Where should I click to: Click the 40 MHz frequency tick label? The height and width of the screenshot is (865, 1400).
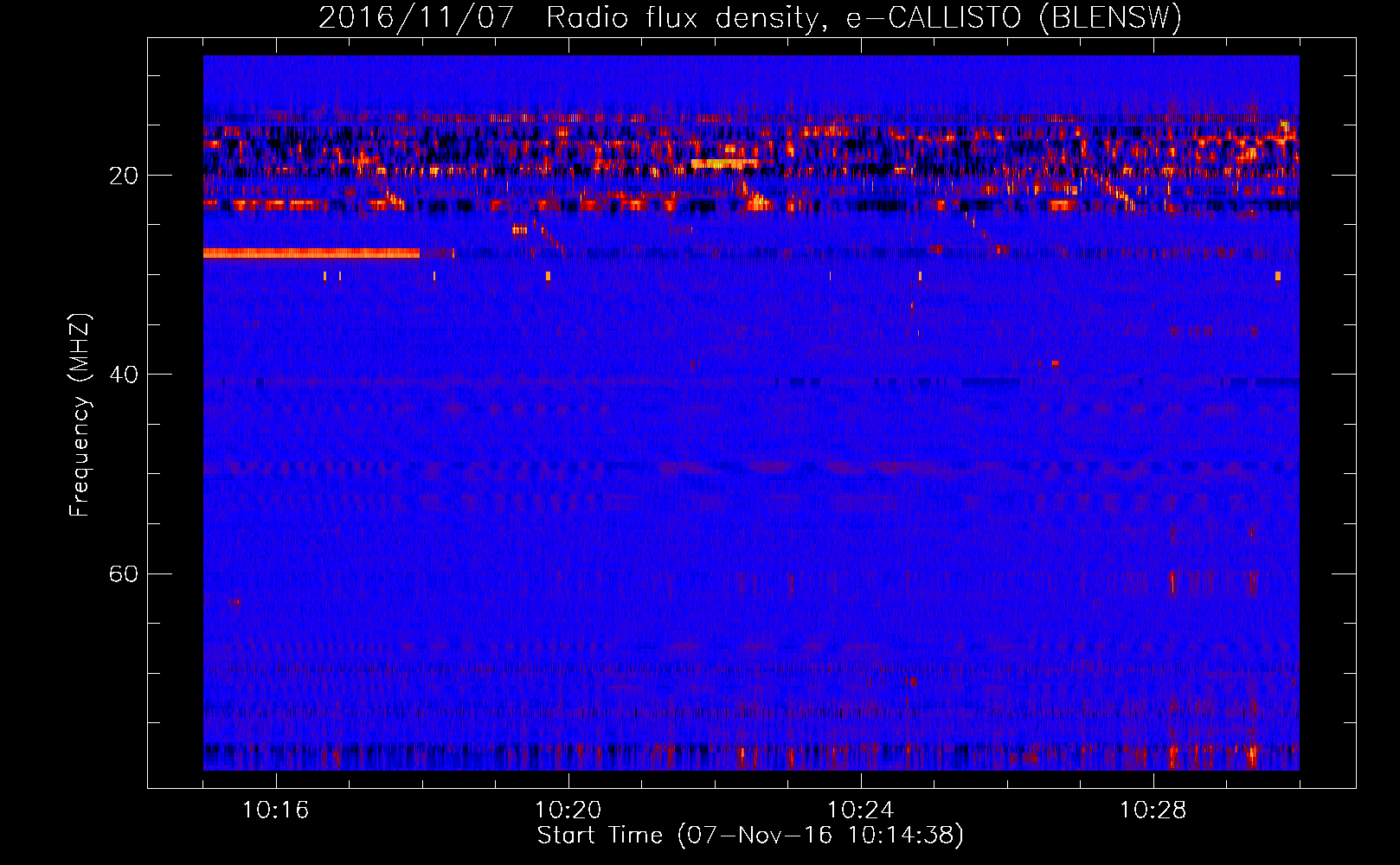(x=124, y=375)
